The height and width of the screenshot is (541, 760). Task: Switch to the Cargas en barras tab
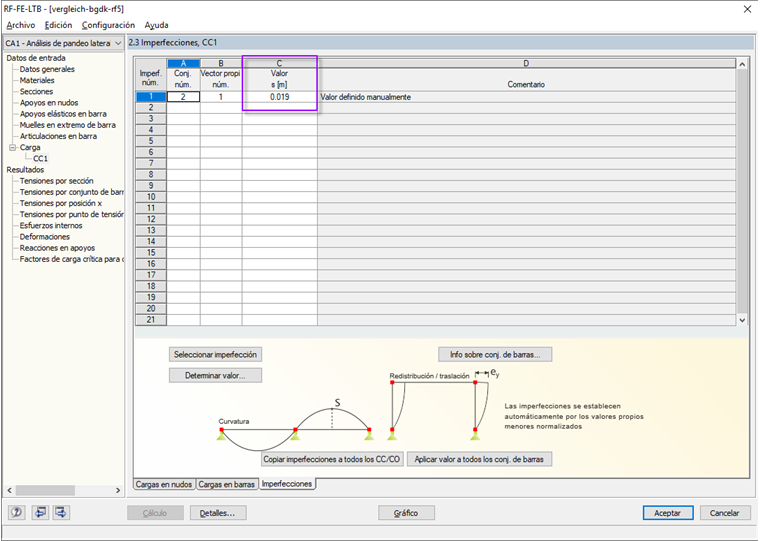click(x=226, y=484)
